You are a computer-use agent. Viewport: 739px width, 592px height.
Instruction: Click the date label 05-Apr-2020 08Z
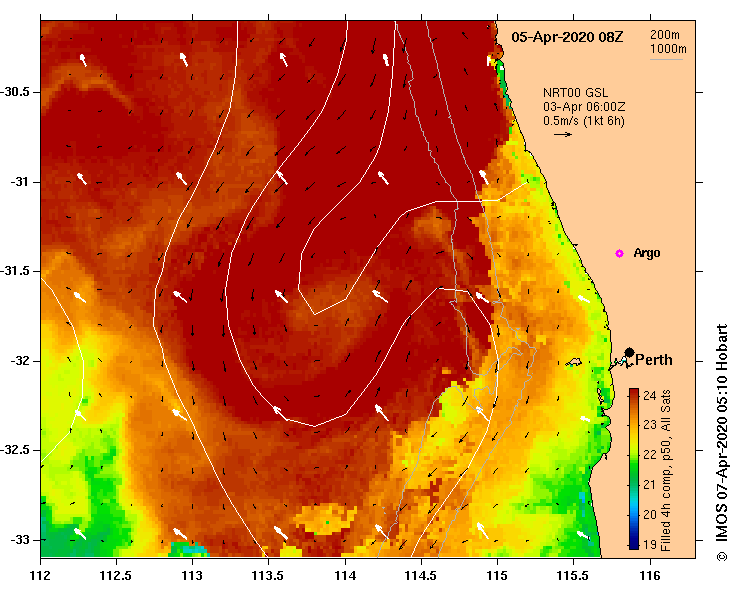(x=567, y=37)
